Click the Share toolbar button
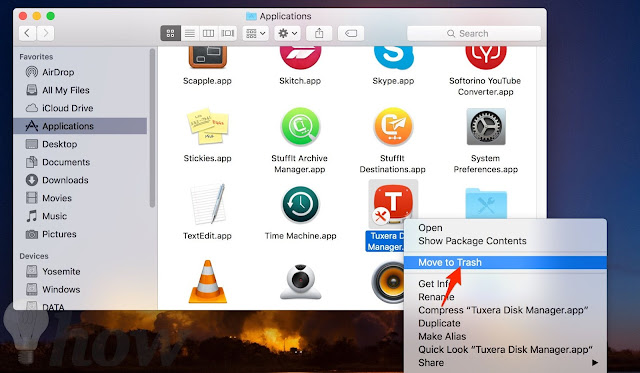The height and width of the screenshot is (373, 640). (319, 33)
